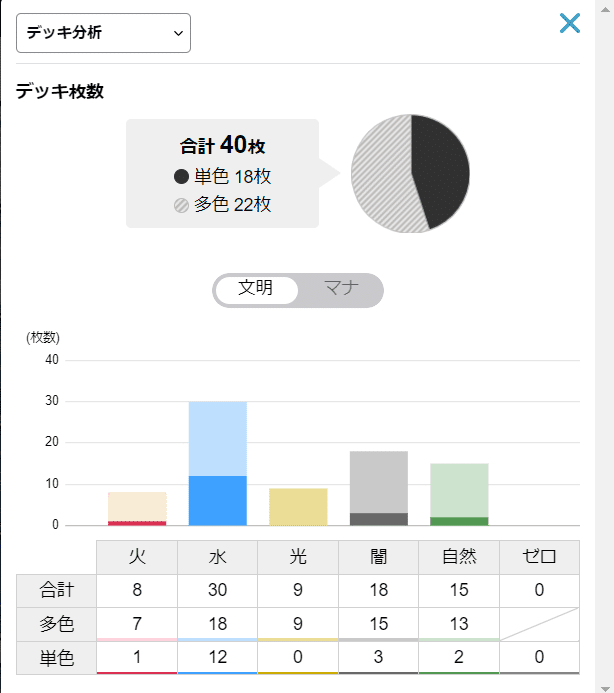The height and width of the screenshot is (693, 614).
Task: Select the ゼロ column header
Action: coord(539,557)
